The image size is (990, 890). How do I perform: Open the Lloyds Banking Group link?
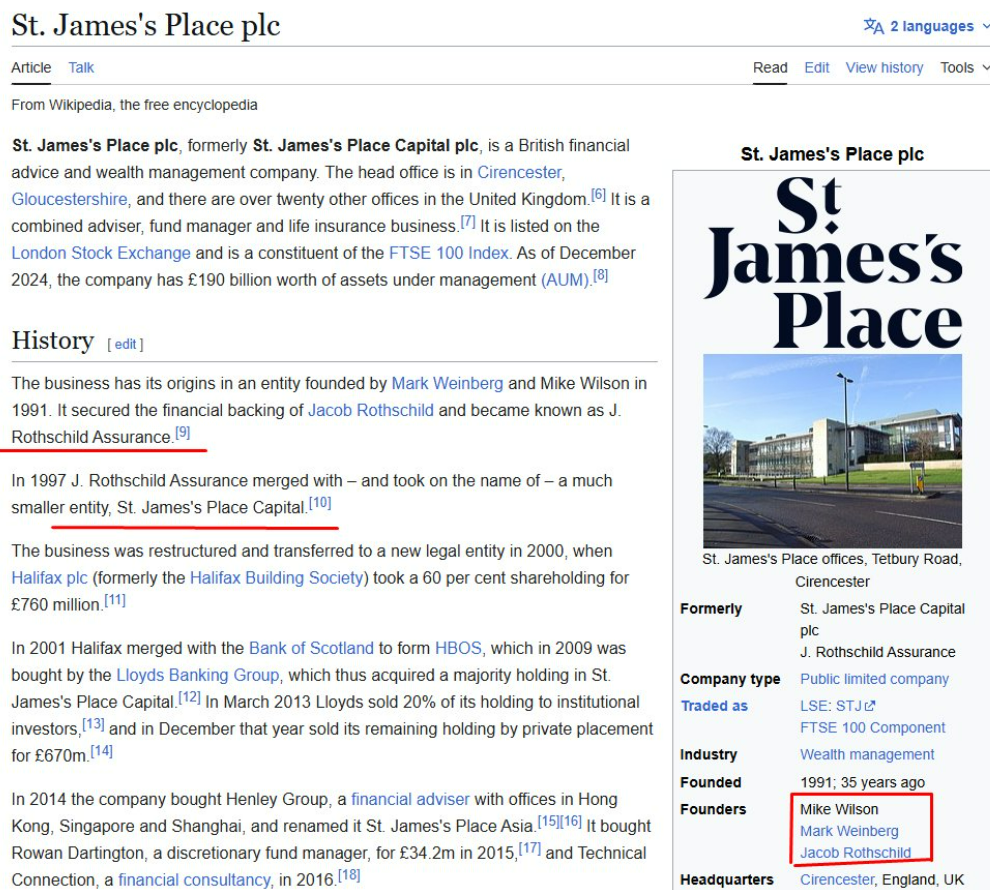tap(197, 675)
